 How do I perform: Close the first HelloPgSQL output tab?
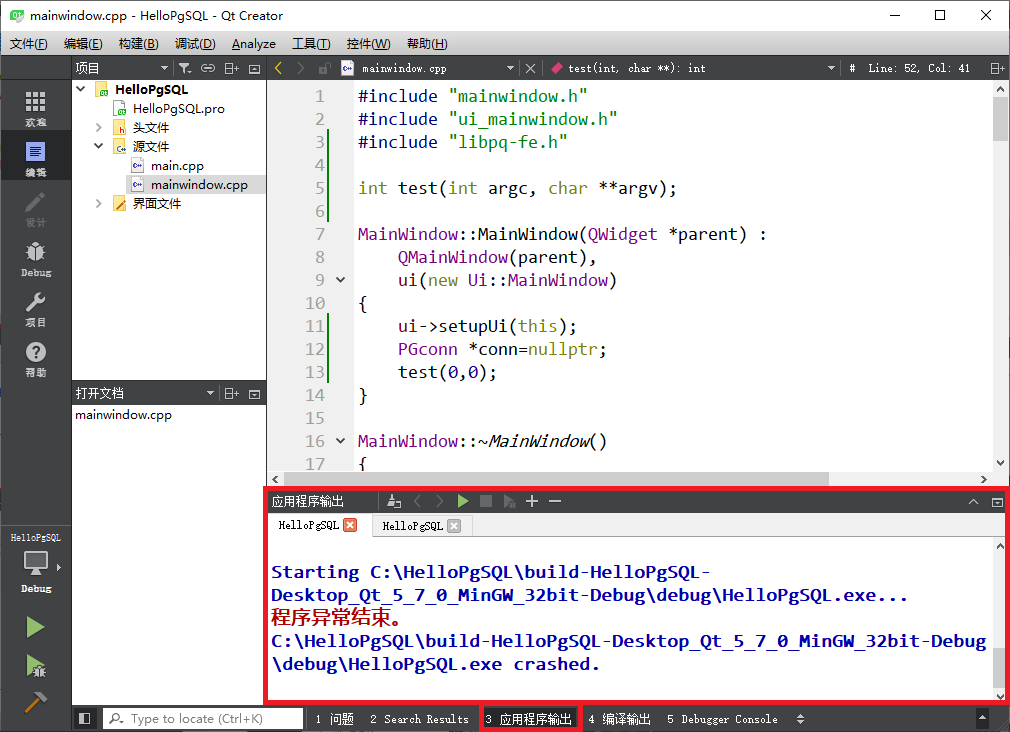[x=349, y=525]
